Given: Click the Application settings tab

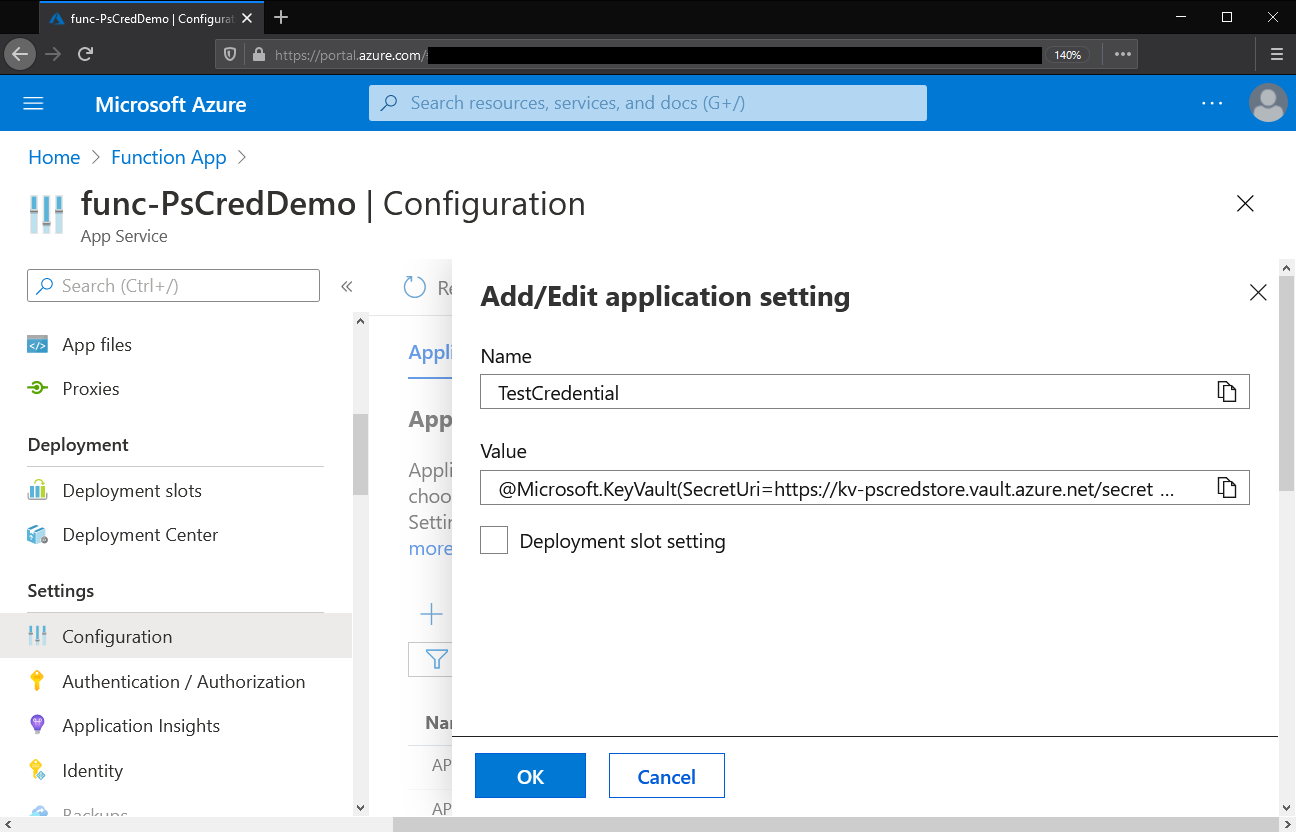Looking at the screenshot, I should point(431,353).
